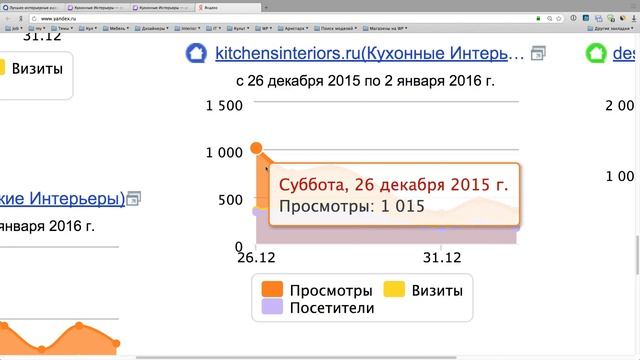Switch to the first browser tab

33,8
